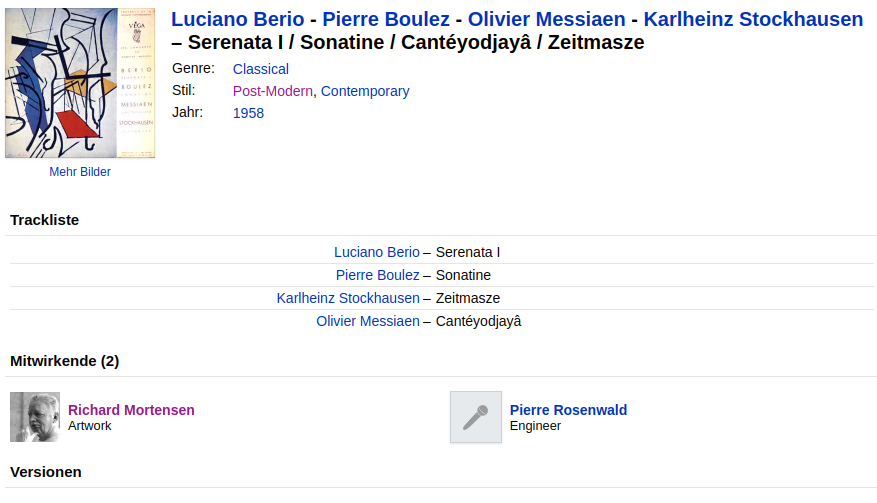Viewport: 877px width, 503px height.
Task: Open Luciano Berio in the tracklist
Action: [x=377, y=252]
